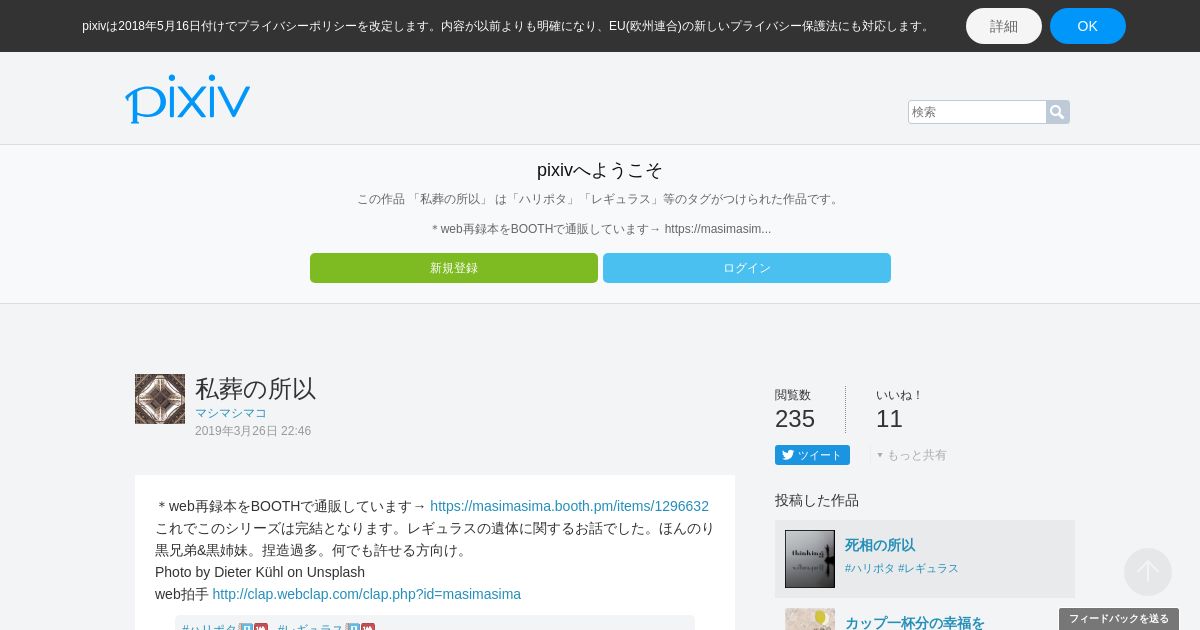Screen dimensions: 1200x630
Task: Click the Twitter ツイート button
Action: pos(812,455)
